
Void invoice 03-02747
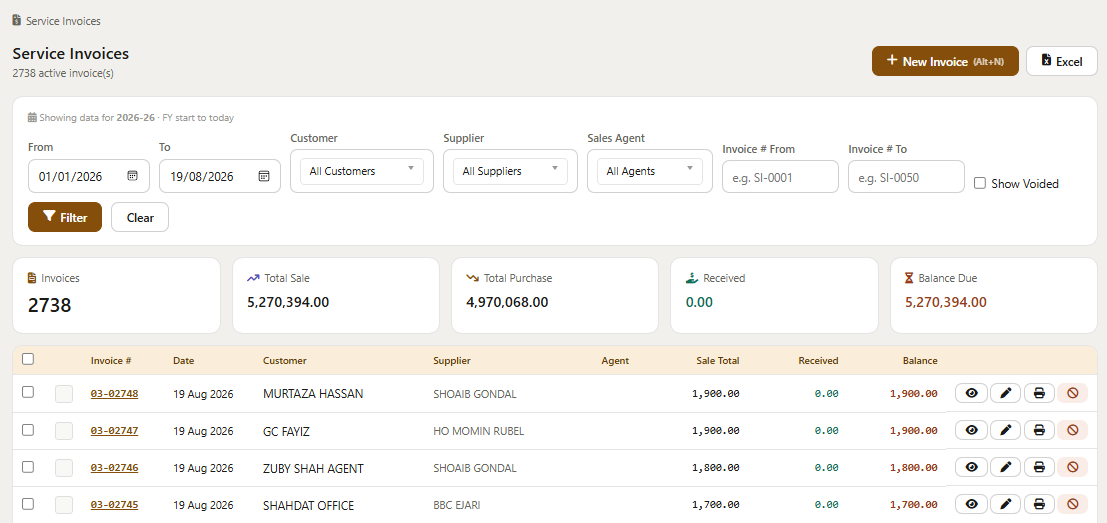(x=1072, y=430)
